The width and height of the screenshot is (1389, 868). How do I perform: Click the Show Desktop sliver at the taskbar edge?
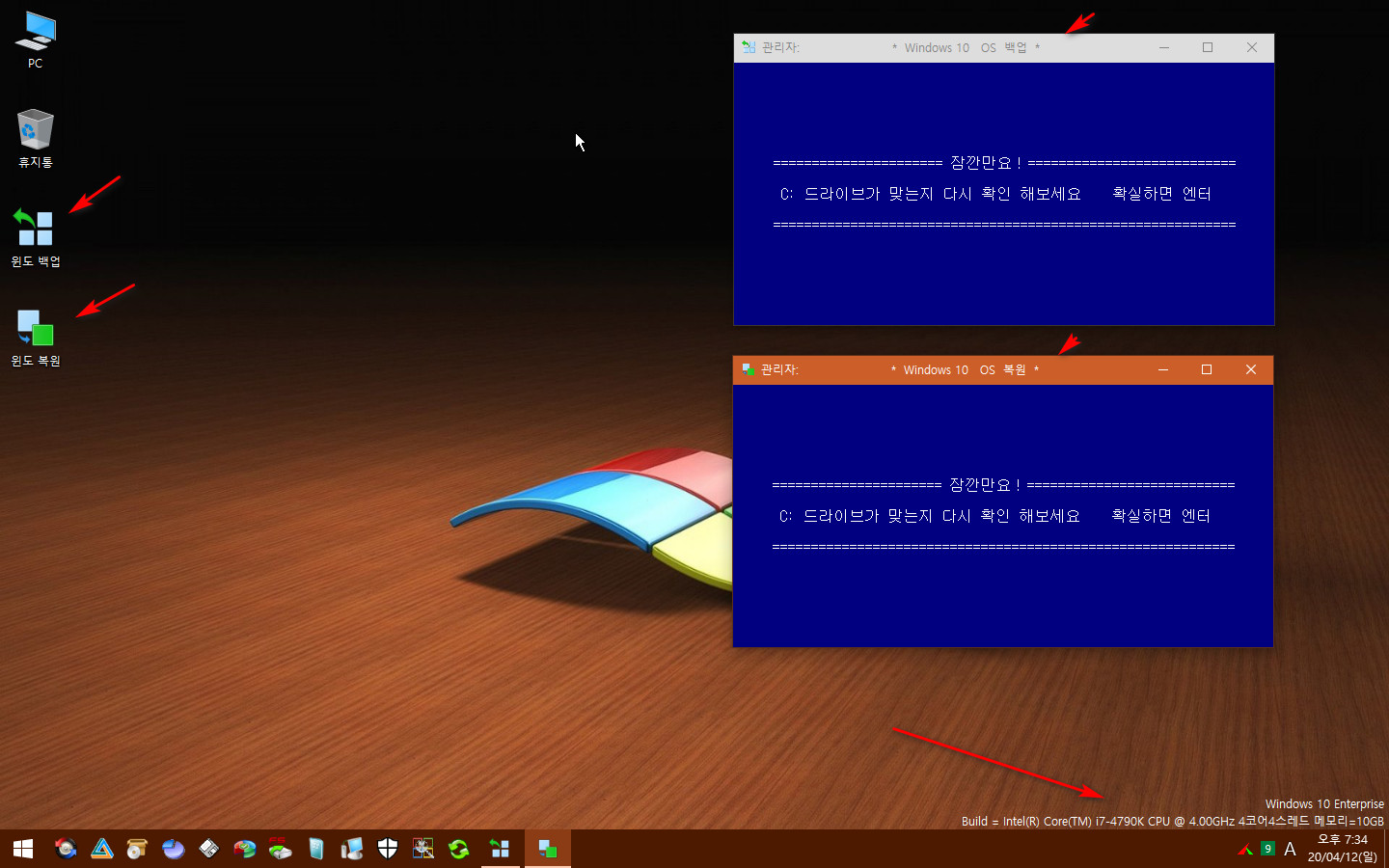click(1386, 849)
